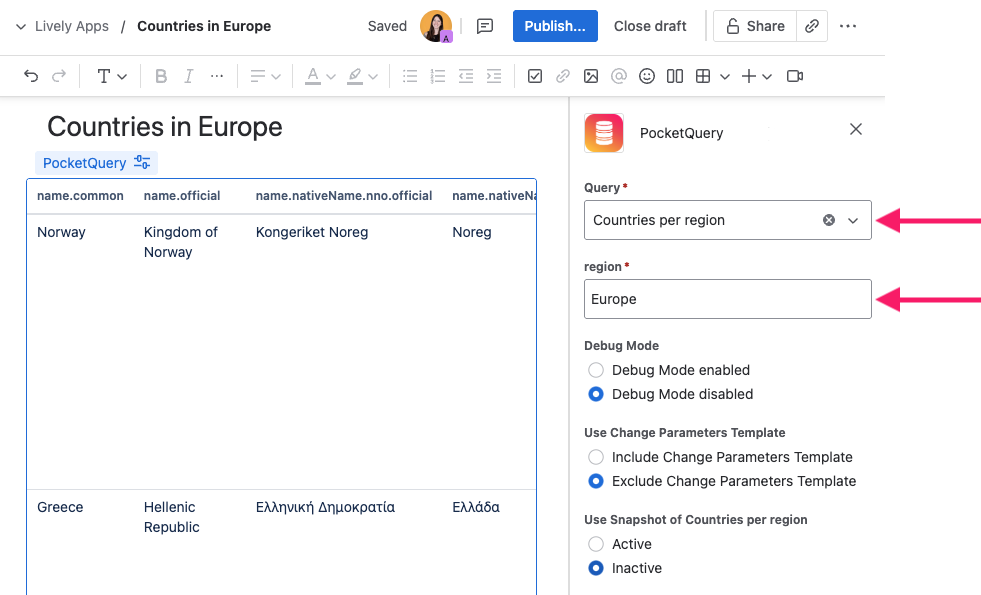Publish the current draft

click(555, 26)
